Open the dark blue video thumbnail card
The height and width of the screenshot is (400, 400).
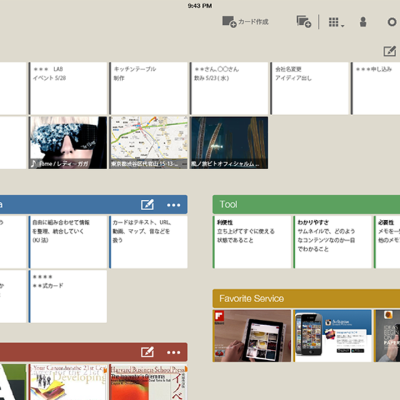(229, 143)
